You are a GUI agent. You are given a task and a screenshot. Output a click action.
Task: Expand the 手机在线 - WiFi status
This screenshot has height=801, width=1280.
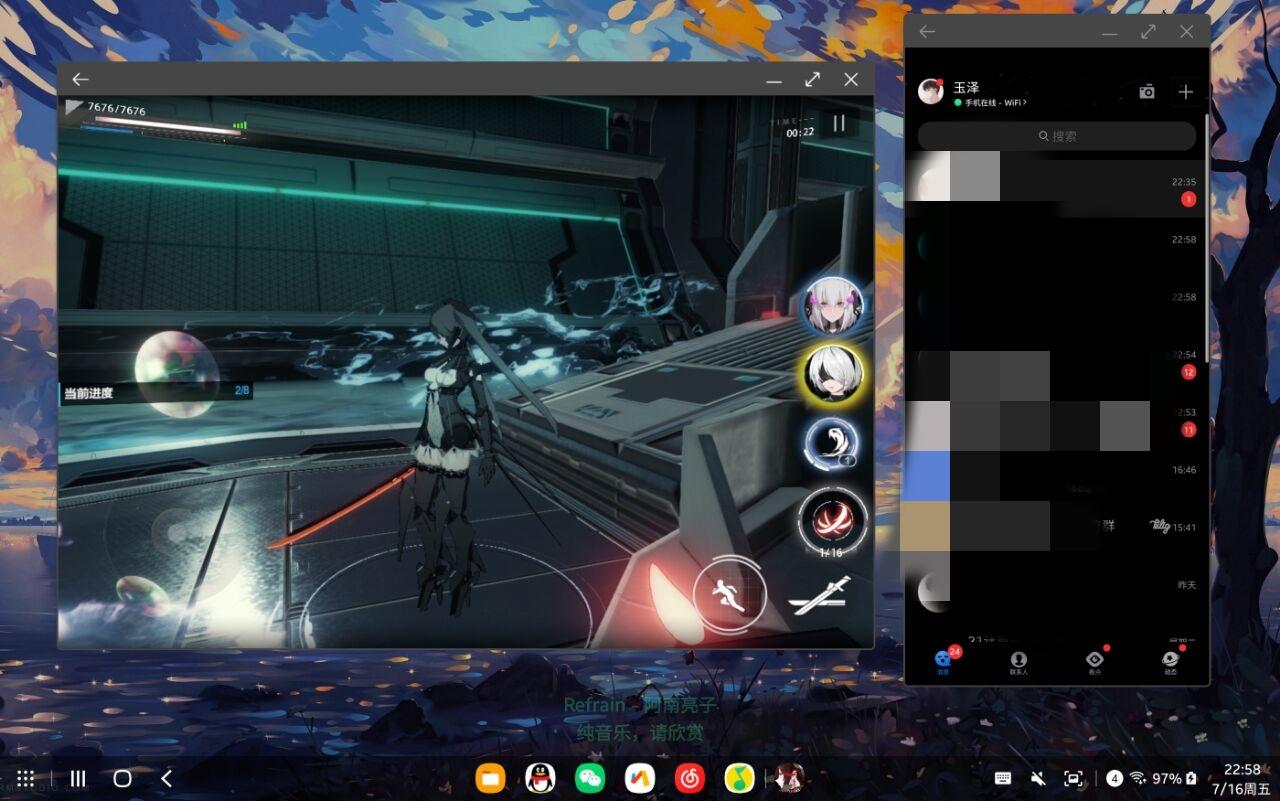click(990, 103)
